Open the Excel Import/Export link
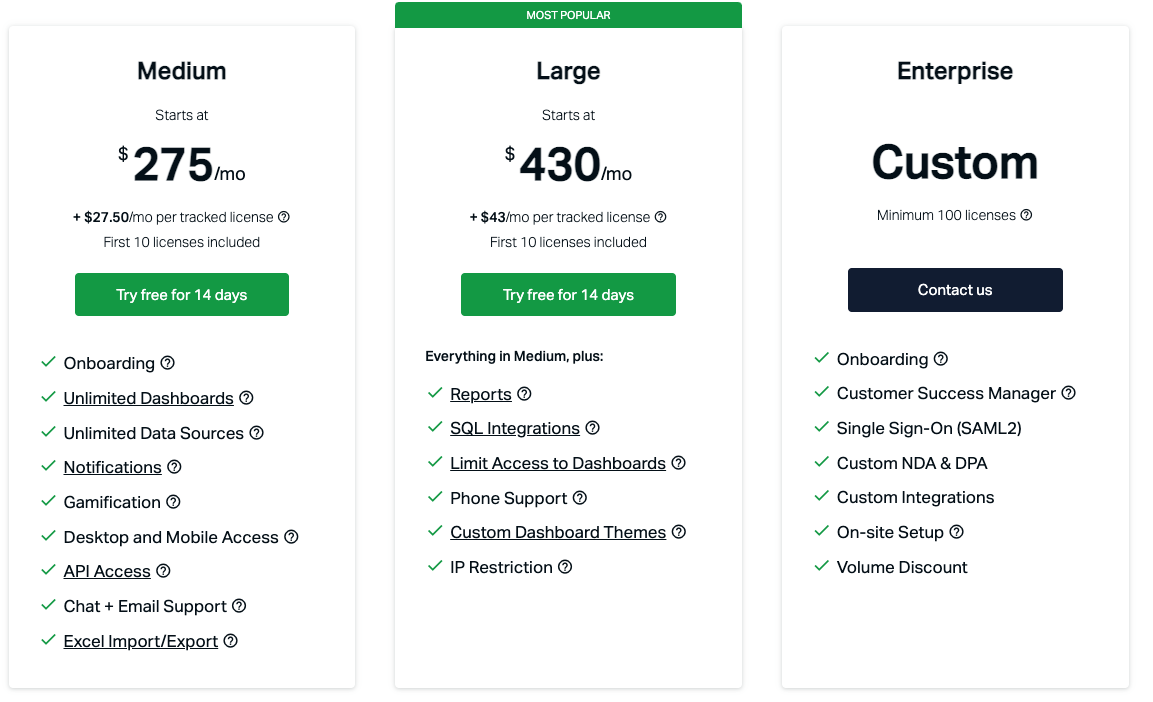Screen dimensions: 1153x702 pyautogui.click(x=140, y=640)
